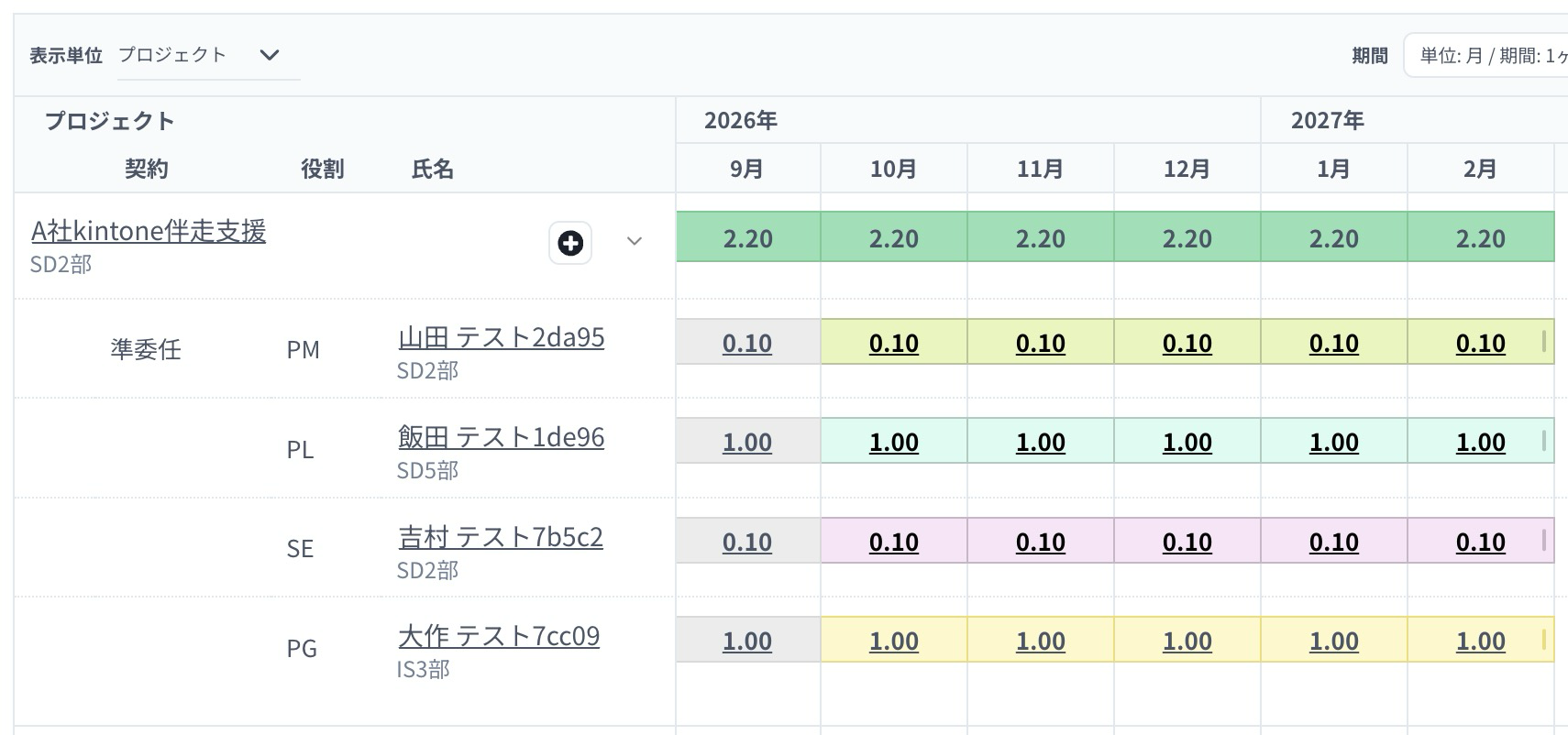Click the PM role cell

pos(304,349)
